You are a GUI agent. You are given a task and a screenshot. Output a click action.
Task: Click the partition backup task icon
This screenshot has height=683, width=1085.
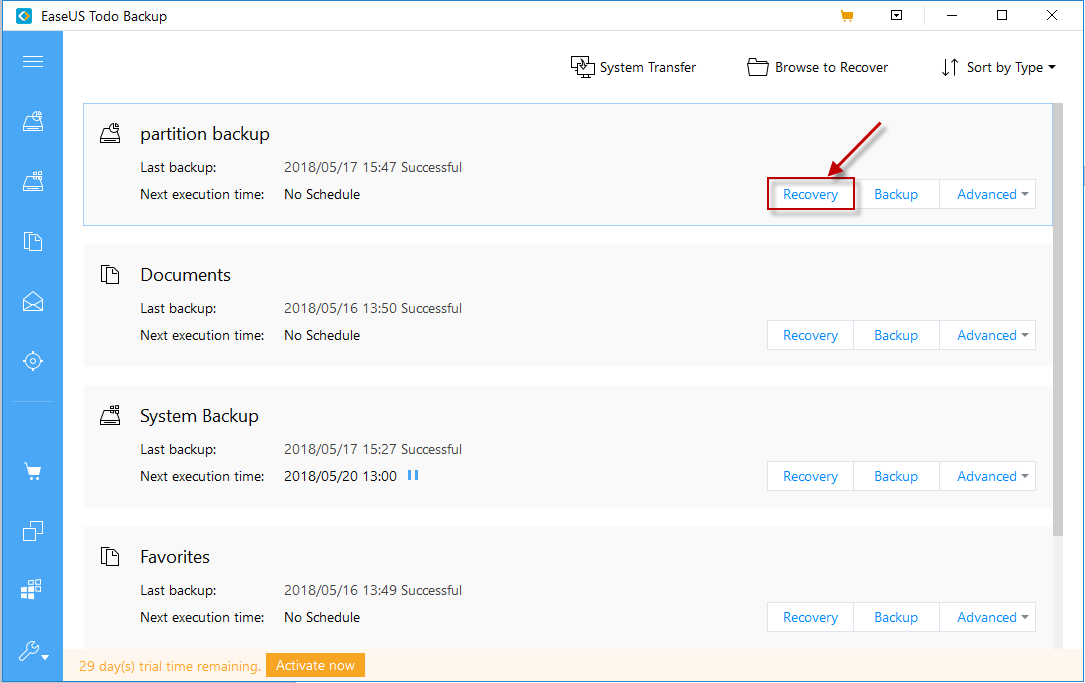(x=110, y=133)
